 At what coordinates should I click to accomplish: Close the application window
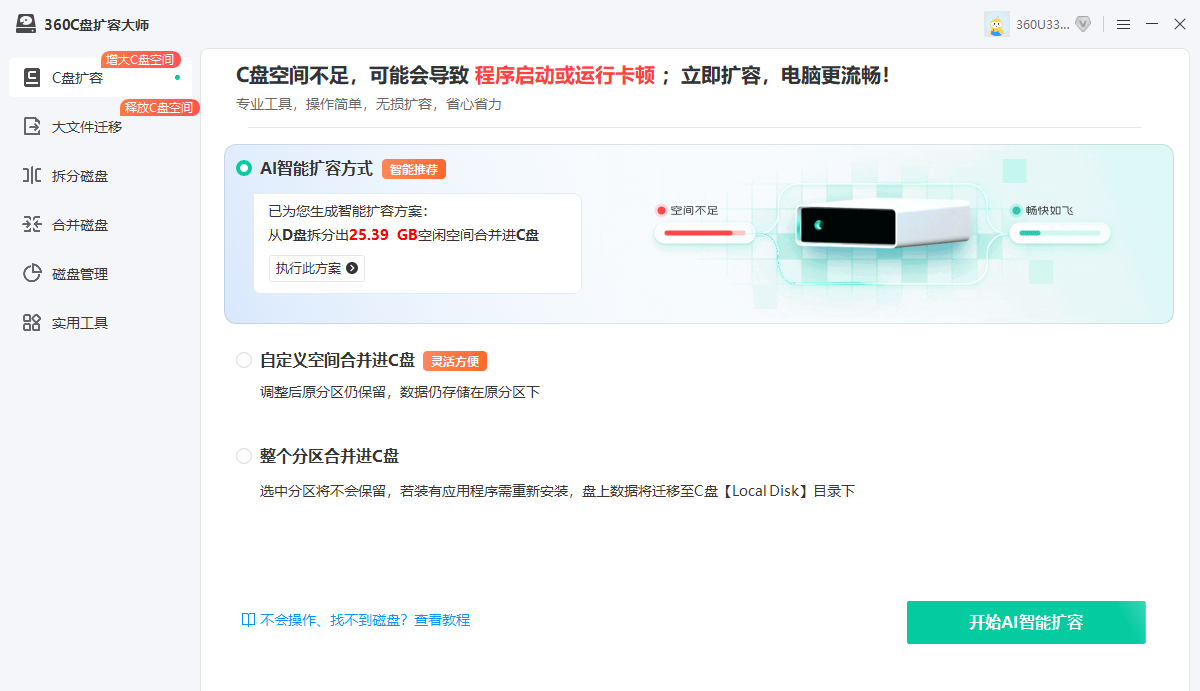pyautogui.click(x=1180, y=24)
